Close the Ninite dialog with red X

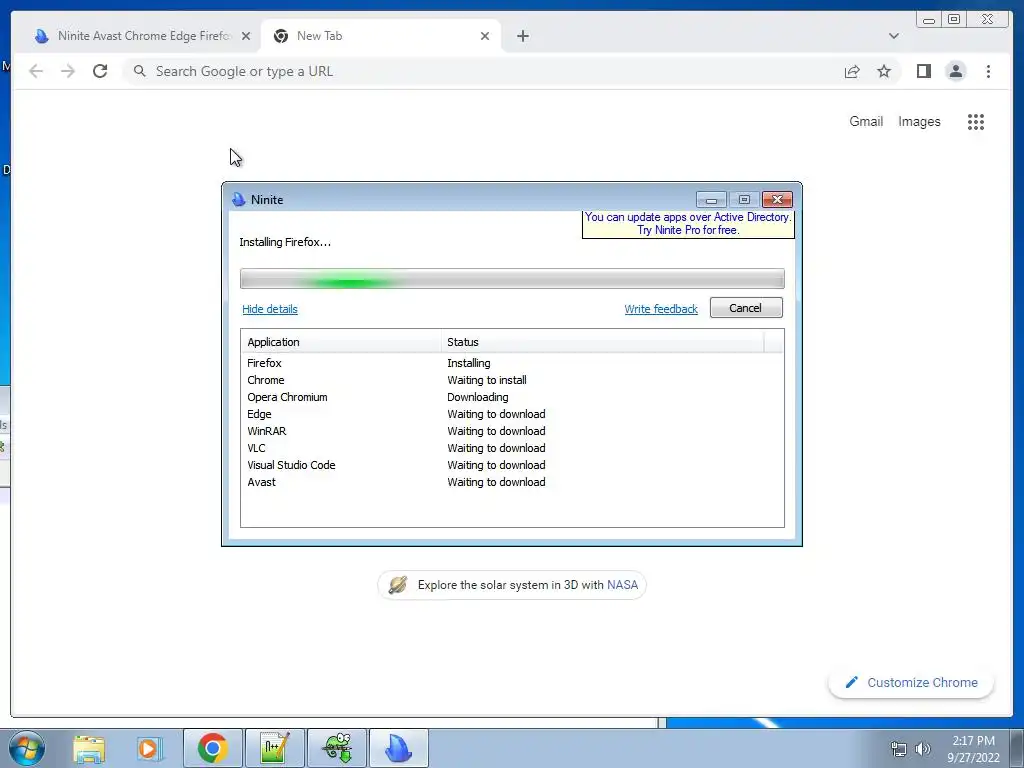777,199
